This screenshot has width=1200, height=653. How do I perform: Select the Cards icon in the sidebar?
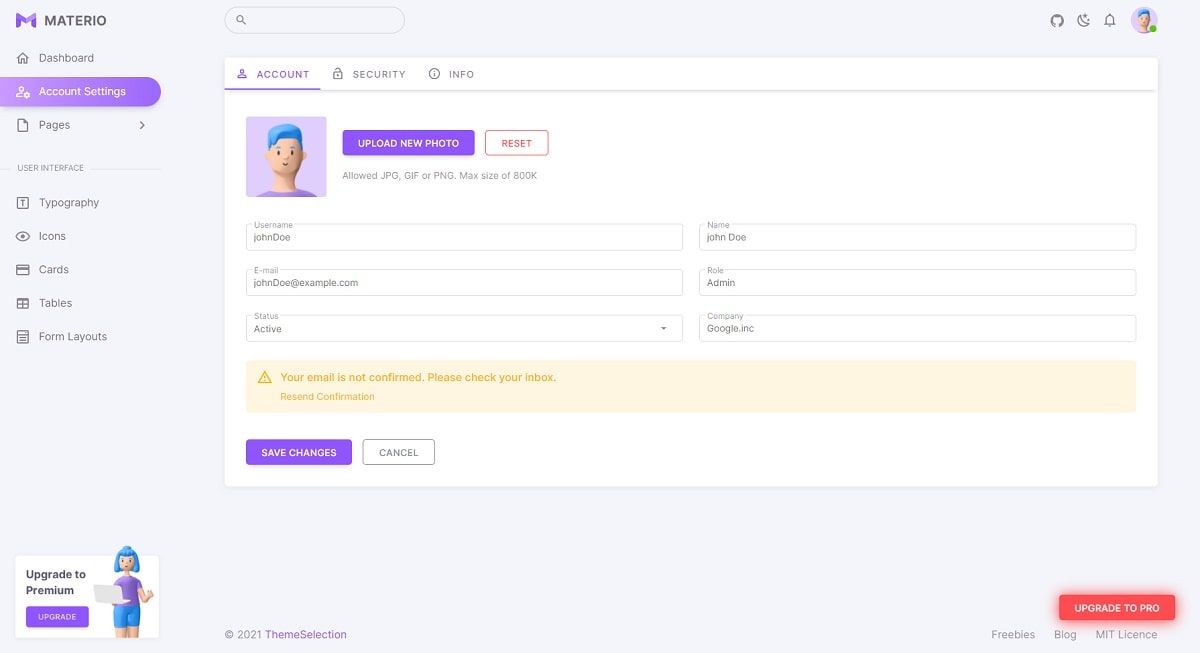coord(22,269)
